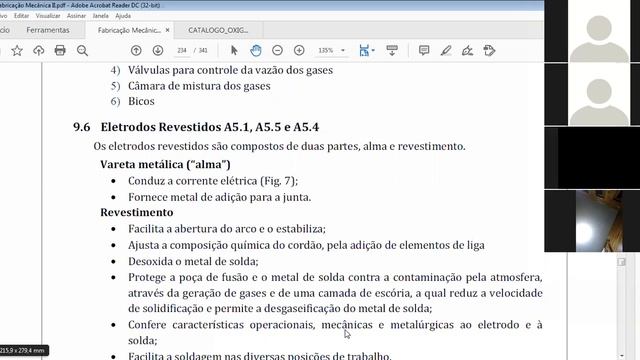640x360 pixels.
Task: Add a comment note
Action: tap(424, 51)
